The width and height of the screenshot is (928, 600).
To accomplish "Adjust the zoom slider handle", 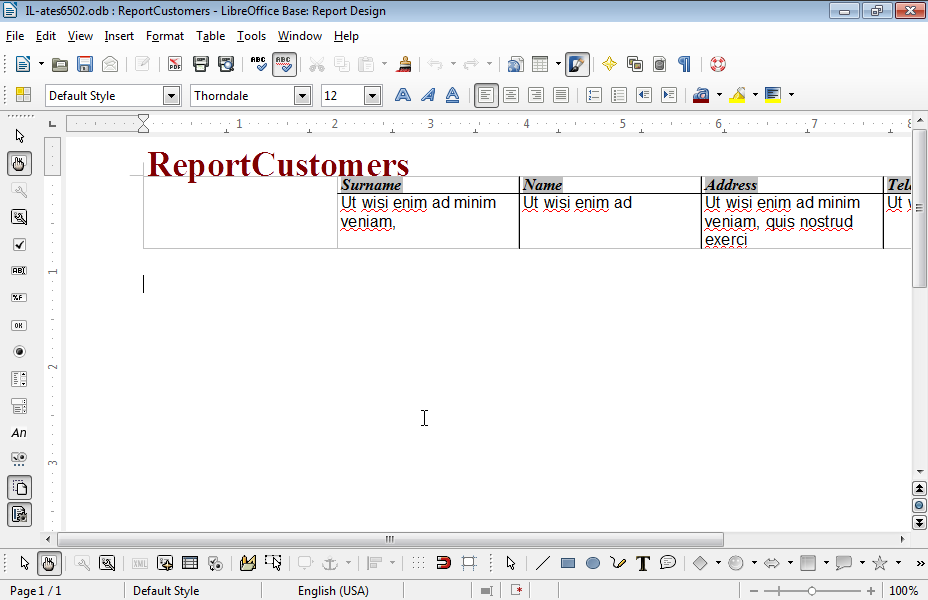I will pos(812,591).
